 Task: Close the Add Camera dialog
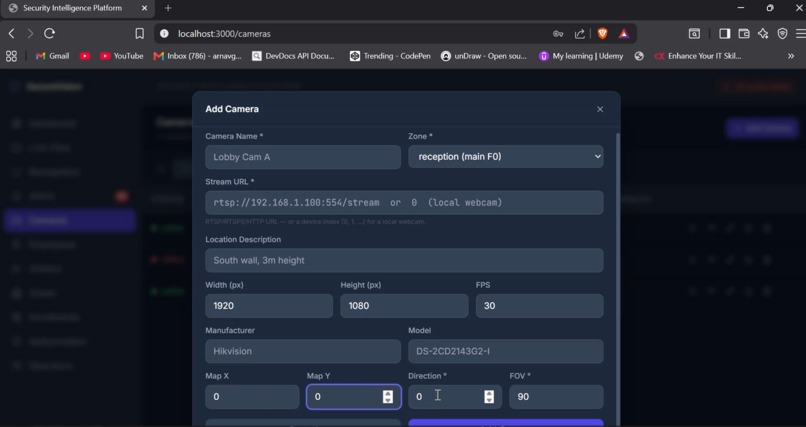600,109
